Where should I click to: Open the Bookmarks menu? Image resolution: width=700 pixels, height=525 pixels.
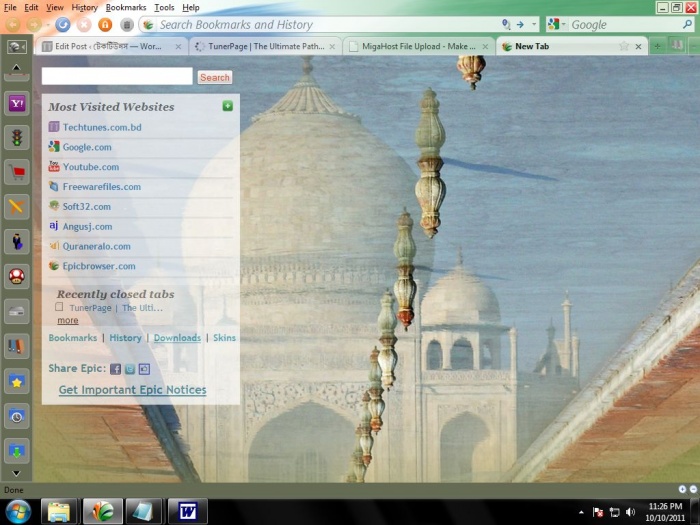click(125, 8)
